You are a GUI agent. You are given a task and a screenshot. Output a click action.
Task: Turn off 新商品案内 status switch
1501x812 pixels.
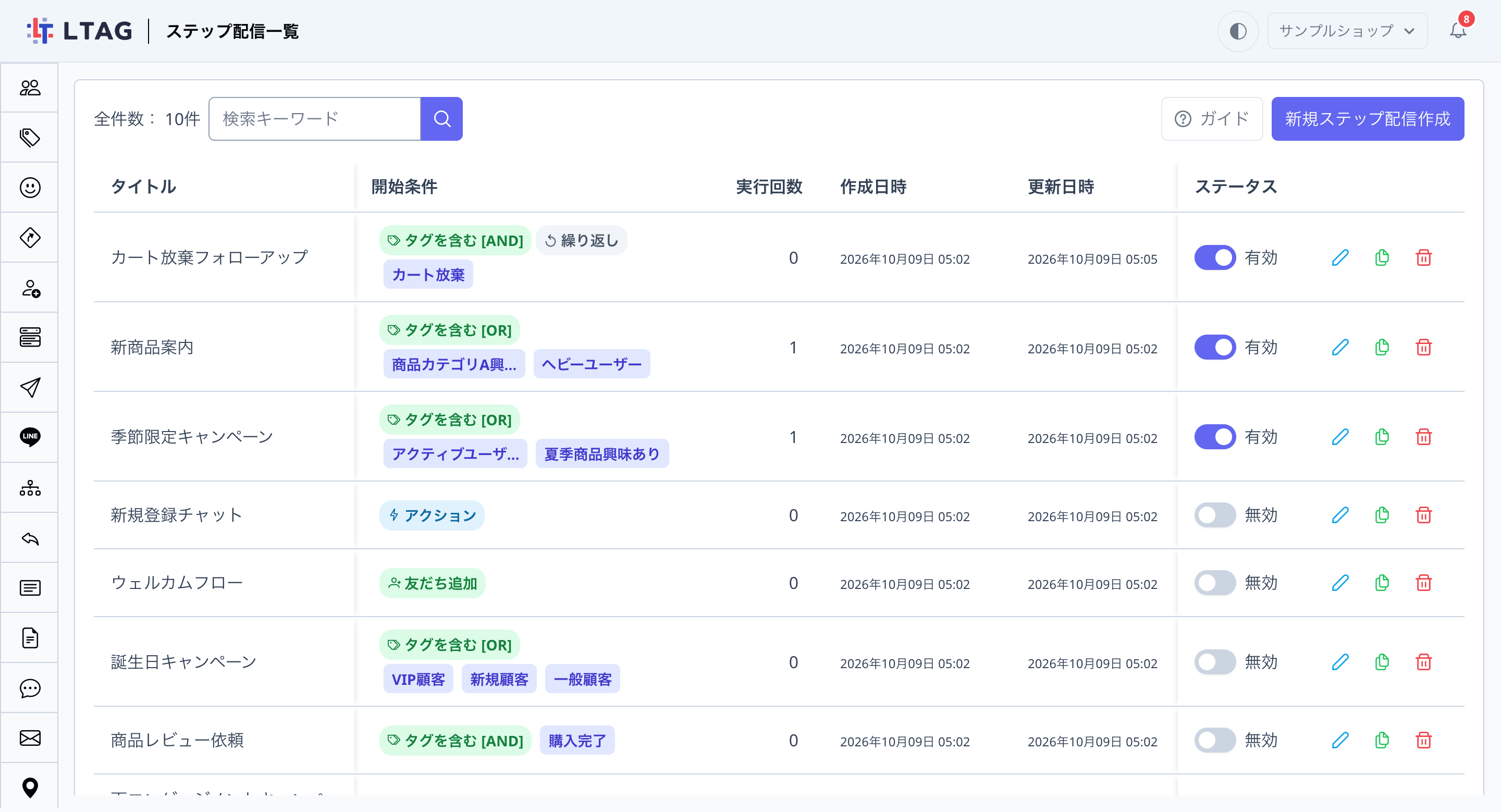pyautogui.click(x=1215, y=347)
